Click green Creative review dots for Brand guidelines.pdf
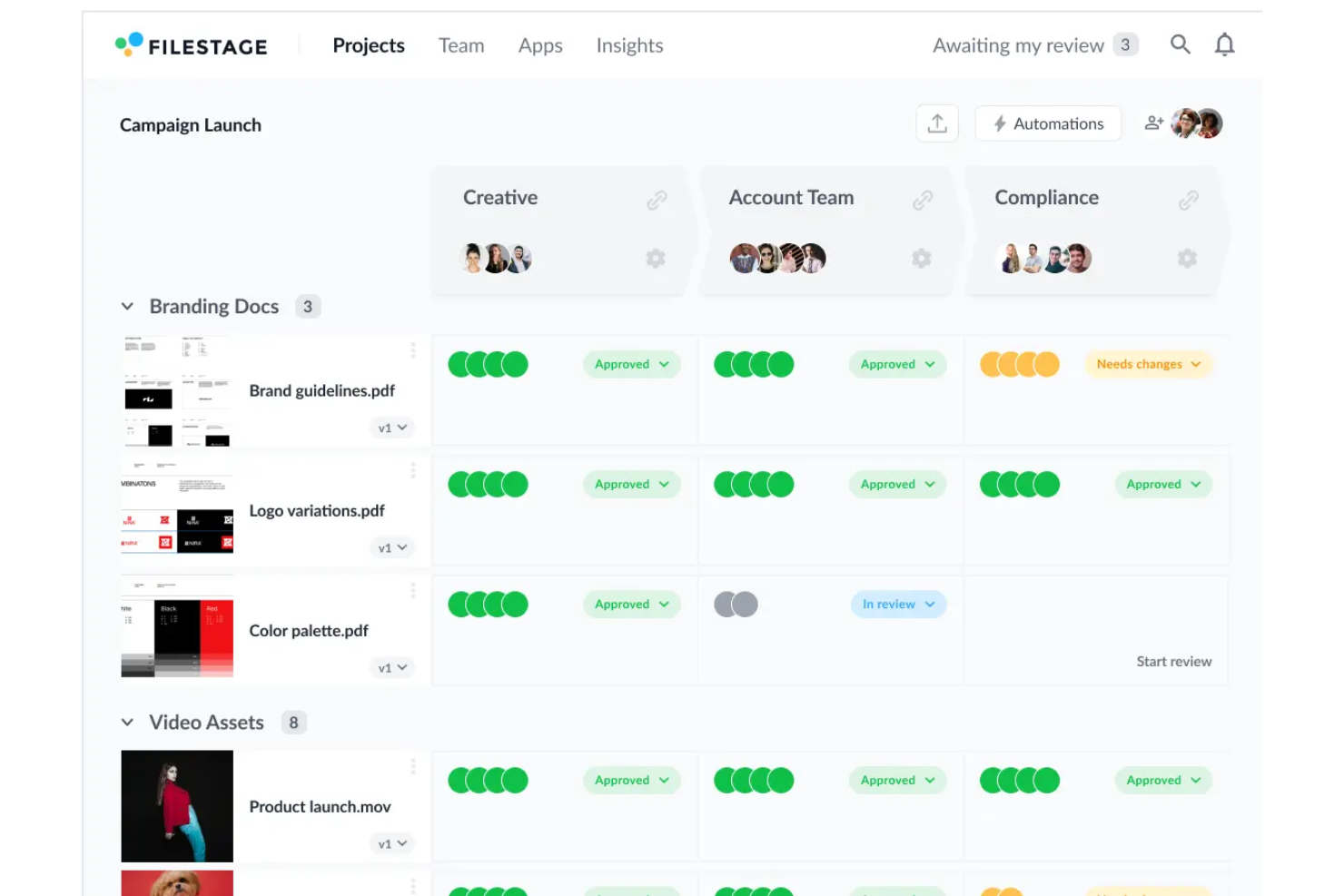Screen dimensions: 1344x896 (488, 364)
